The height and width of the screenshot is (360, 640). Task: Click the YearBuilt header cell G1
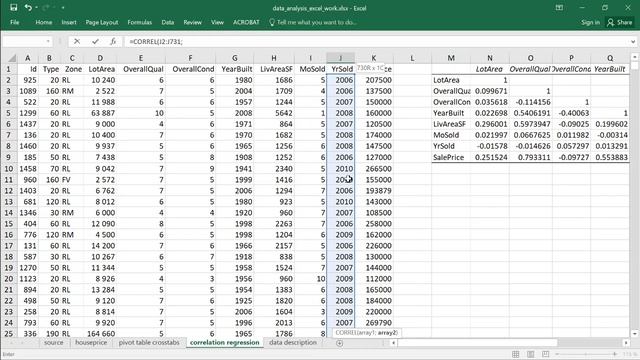(x=234, y=69)
